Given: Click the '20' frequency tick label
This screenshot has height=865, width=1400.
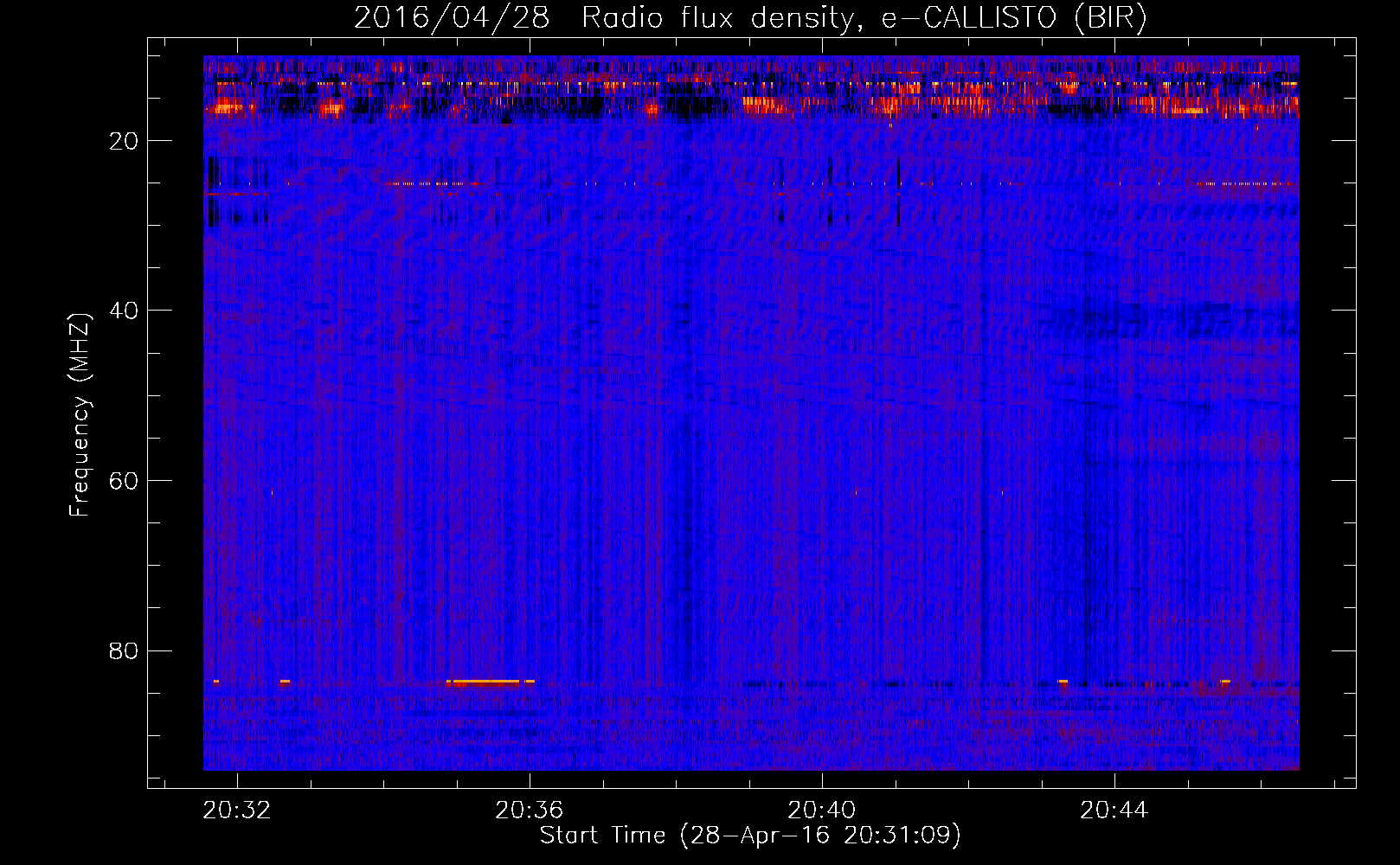Looking at the screenshot, I should (x=124, y=141).
